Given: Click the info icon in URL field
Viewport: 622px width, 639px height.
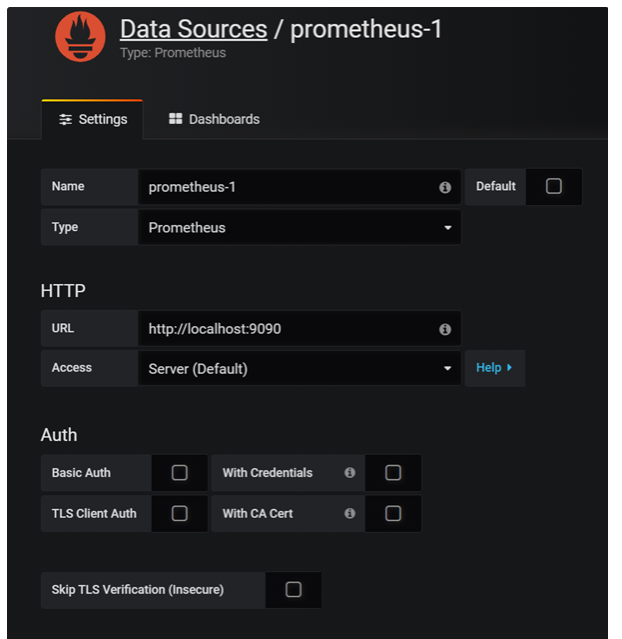Looking at the screenshot, I should pos(445,329).
